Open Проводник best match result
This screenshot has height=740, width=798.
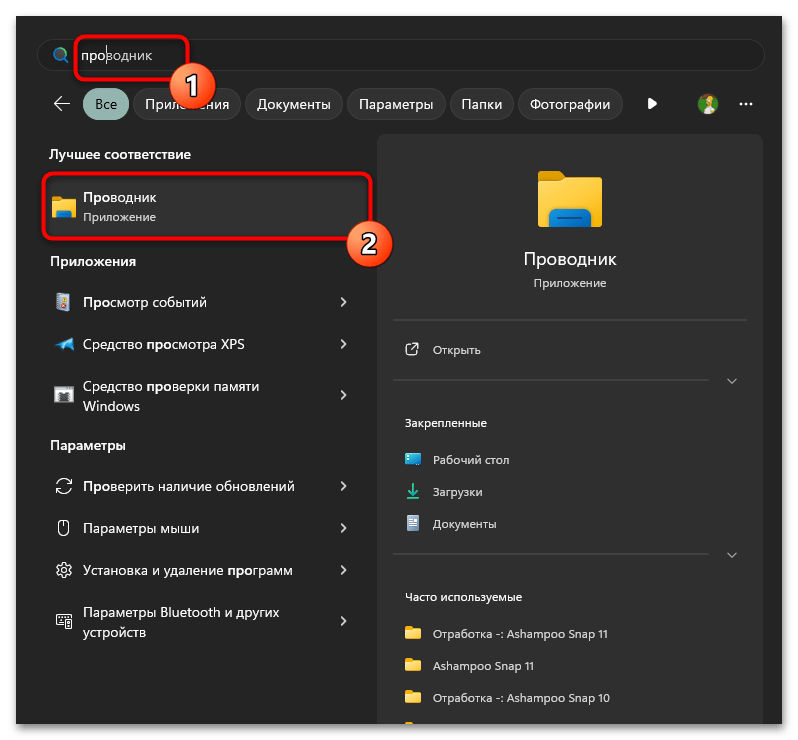207,206
